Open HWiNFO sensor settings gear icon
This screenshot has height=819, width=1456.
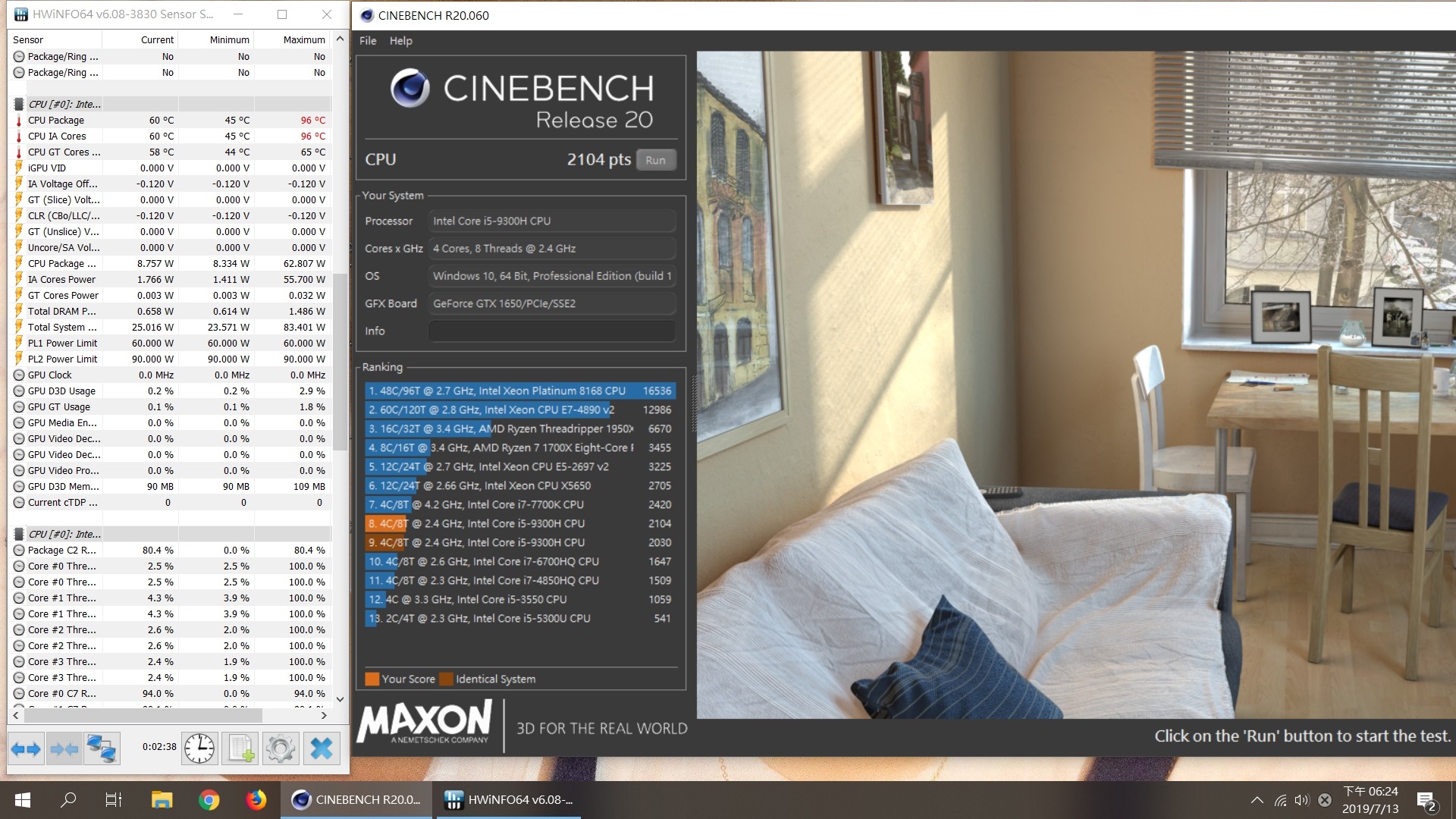281,749
